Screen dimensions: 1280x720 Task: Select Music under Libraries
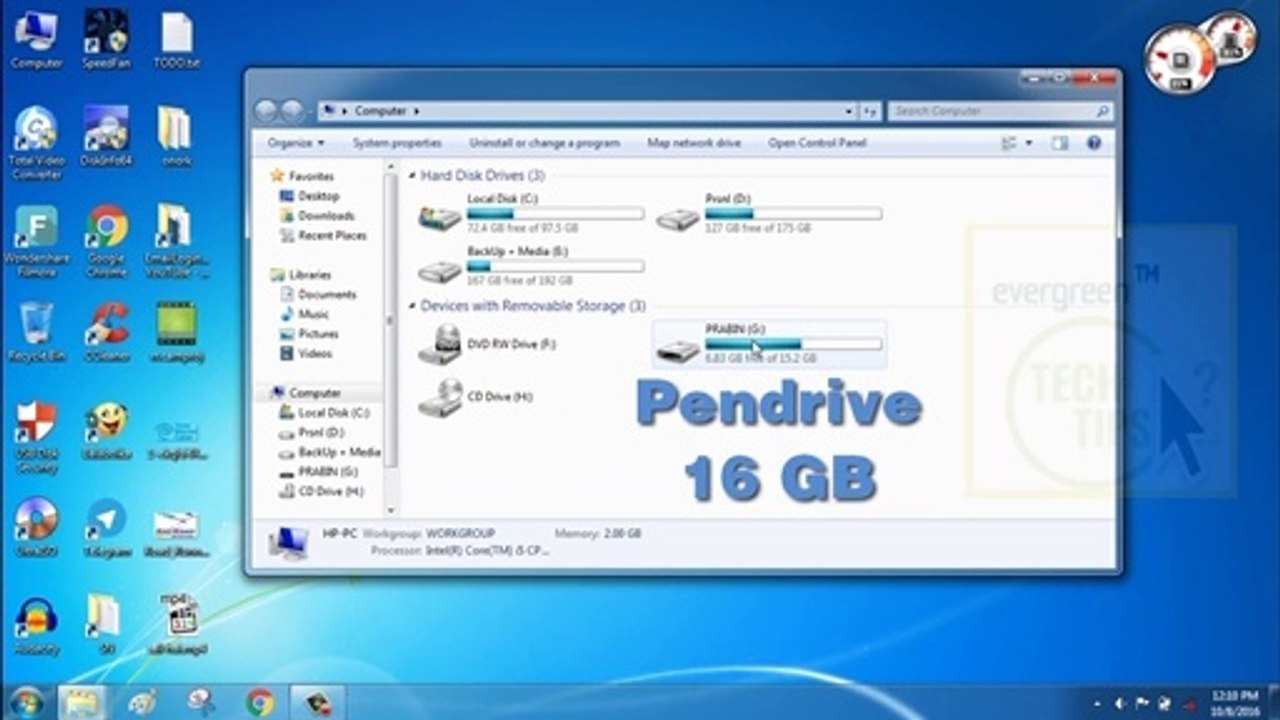point(304,314)
